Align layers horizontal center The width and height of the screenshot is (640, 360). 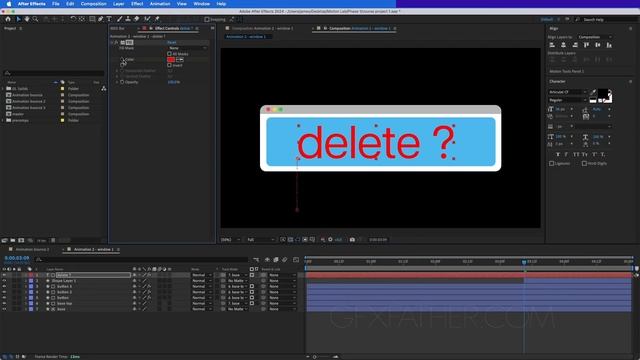click(563, 45)
